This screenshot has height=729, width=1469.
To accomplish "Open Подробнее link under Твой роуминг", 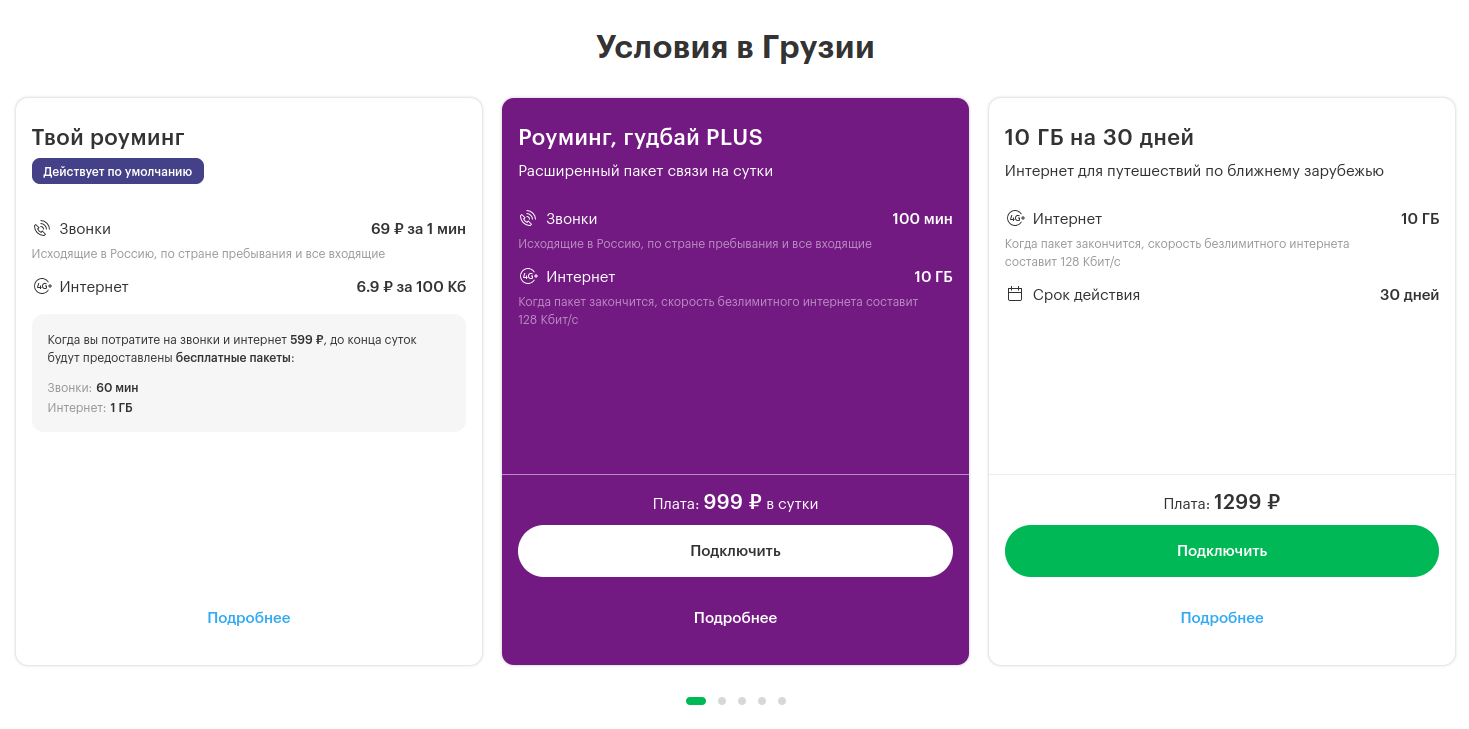I will (249, 618).
